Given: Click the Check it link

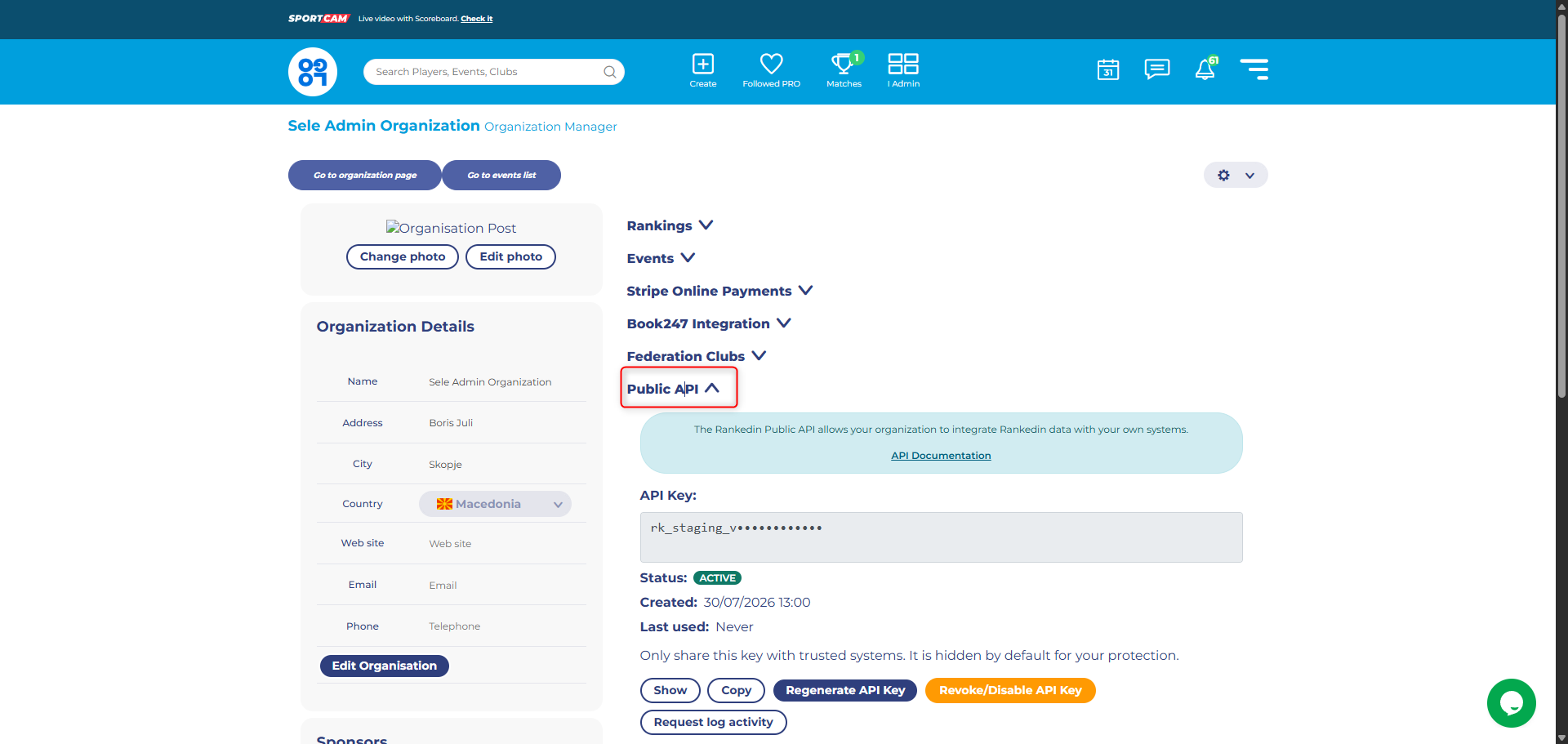Looking at the screenshot, I should (476, 19).
